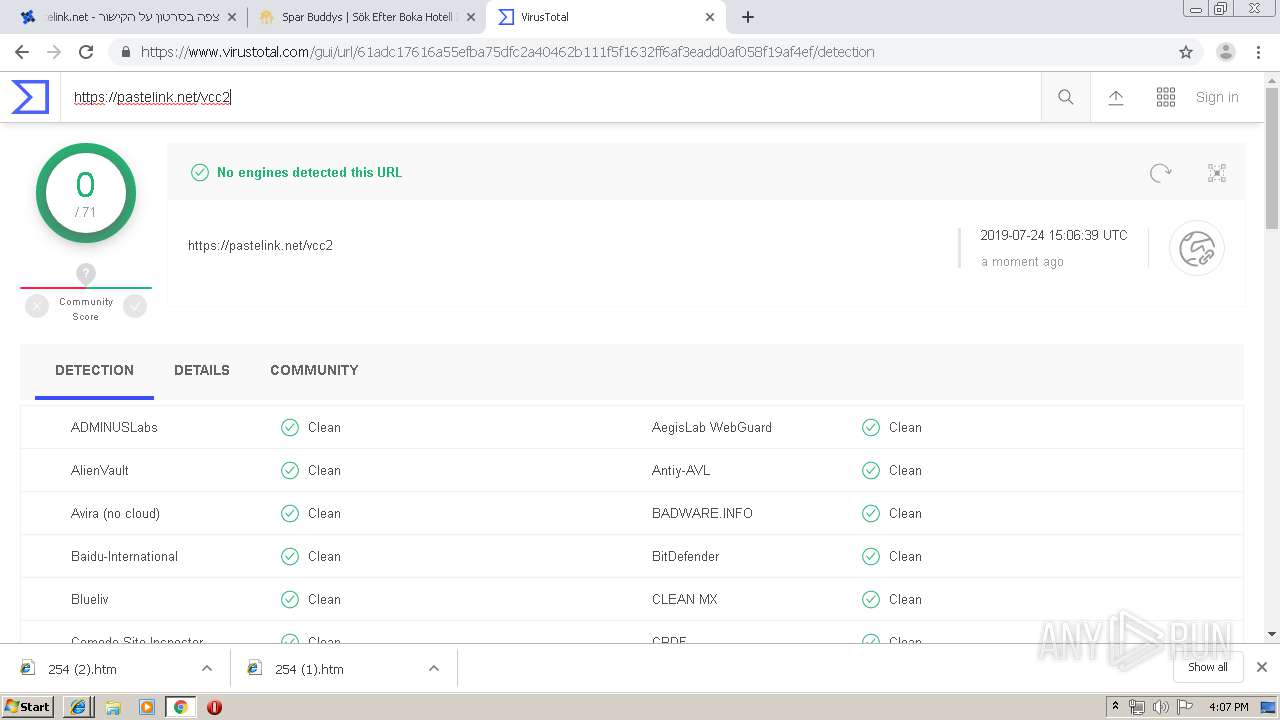Click the scan date 2019-07-24 text
Screen dimensions: 1280x720
coord(1053,236)
